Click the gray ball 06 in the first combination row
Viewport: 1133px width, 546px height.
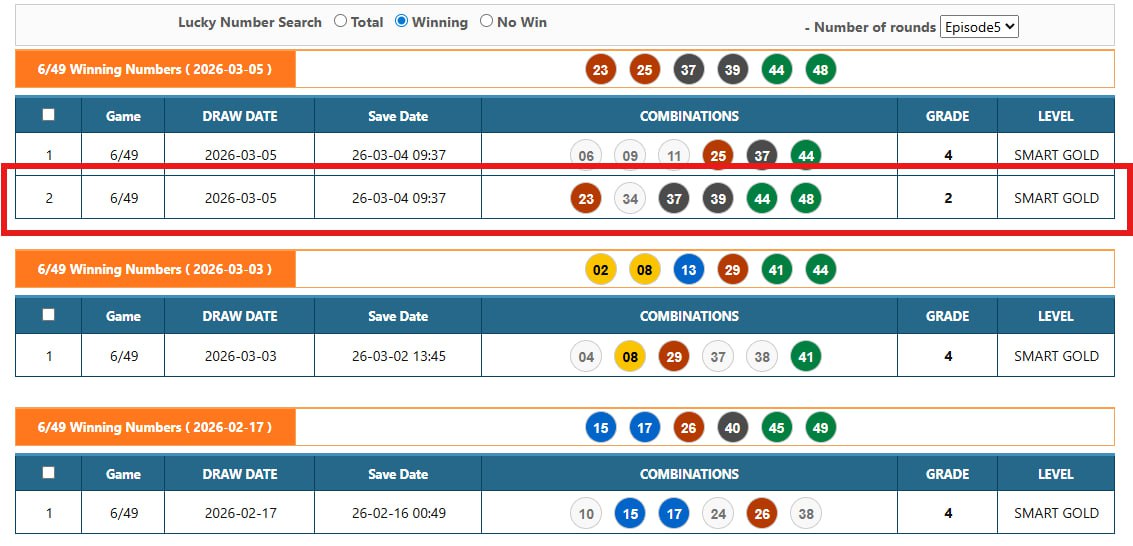coord(586,155)
